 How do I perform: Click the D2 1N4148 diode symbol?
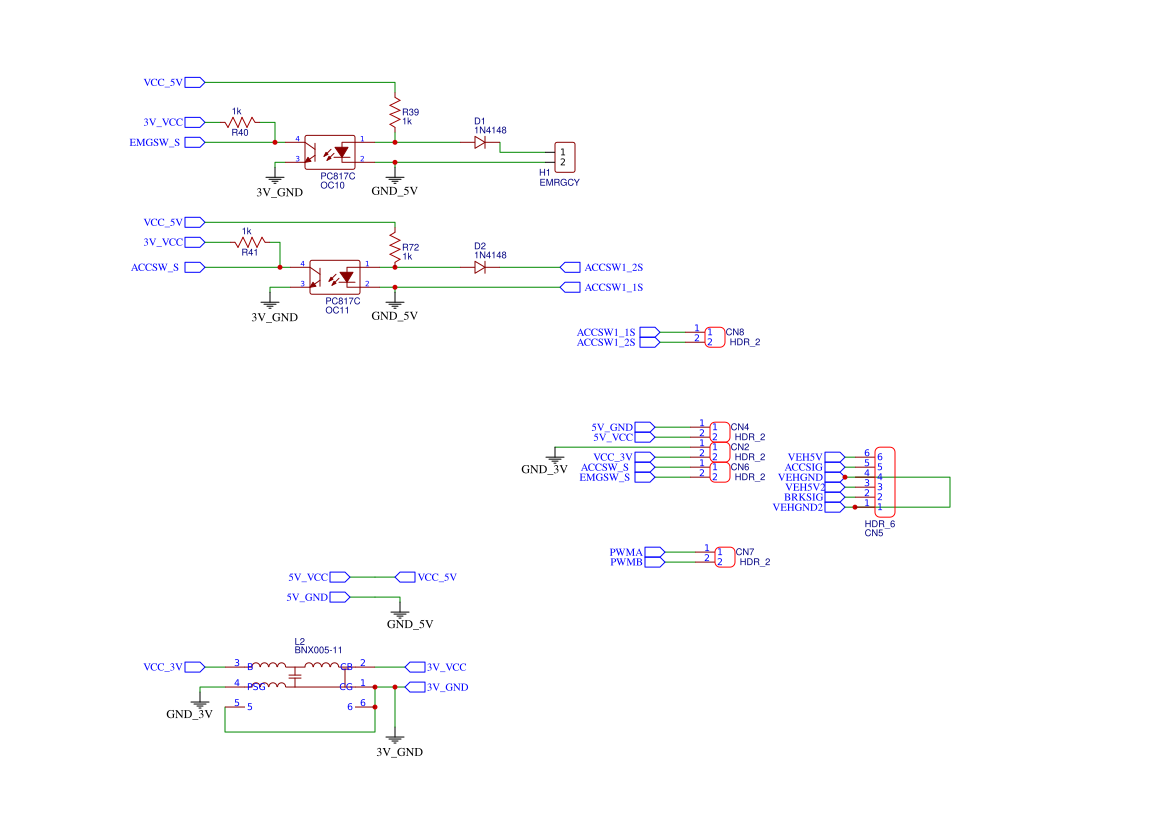(x=480, y=267)
